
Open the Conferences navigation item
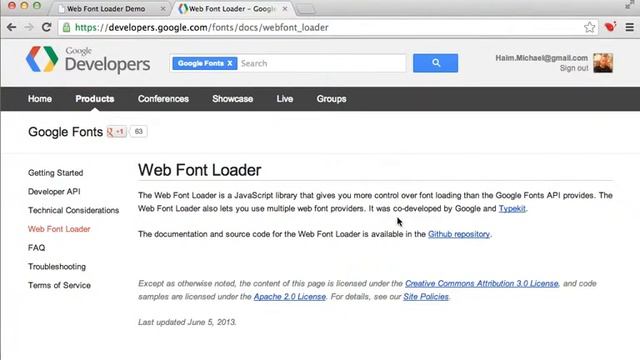(163, 99)
